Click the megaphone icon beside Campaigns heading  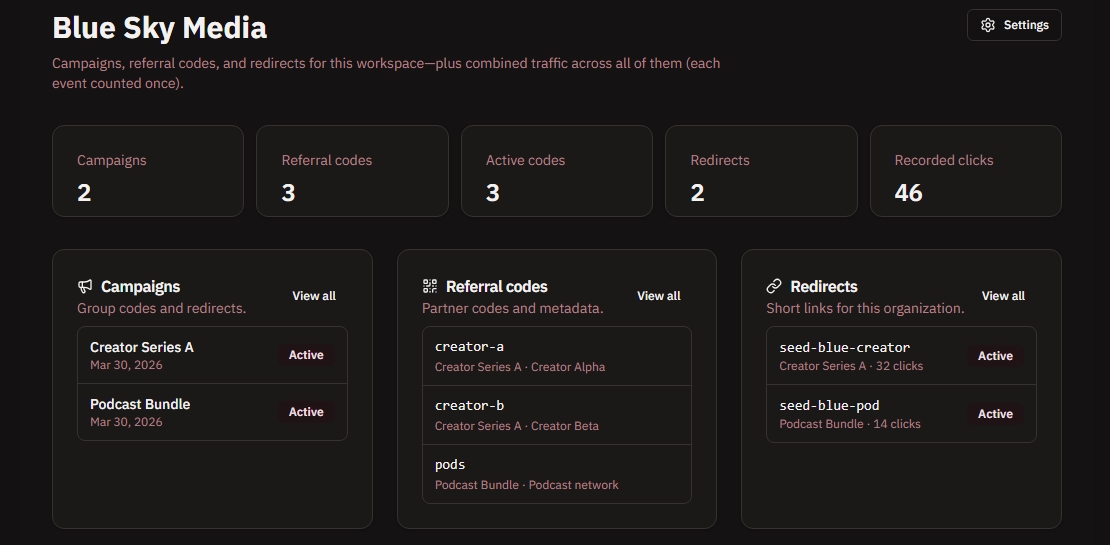[x=85, y=287]
